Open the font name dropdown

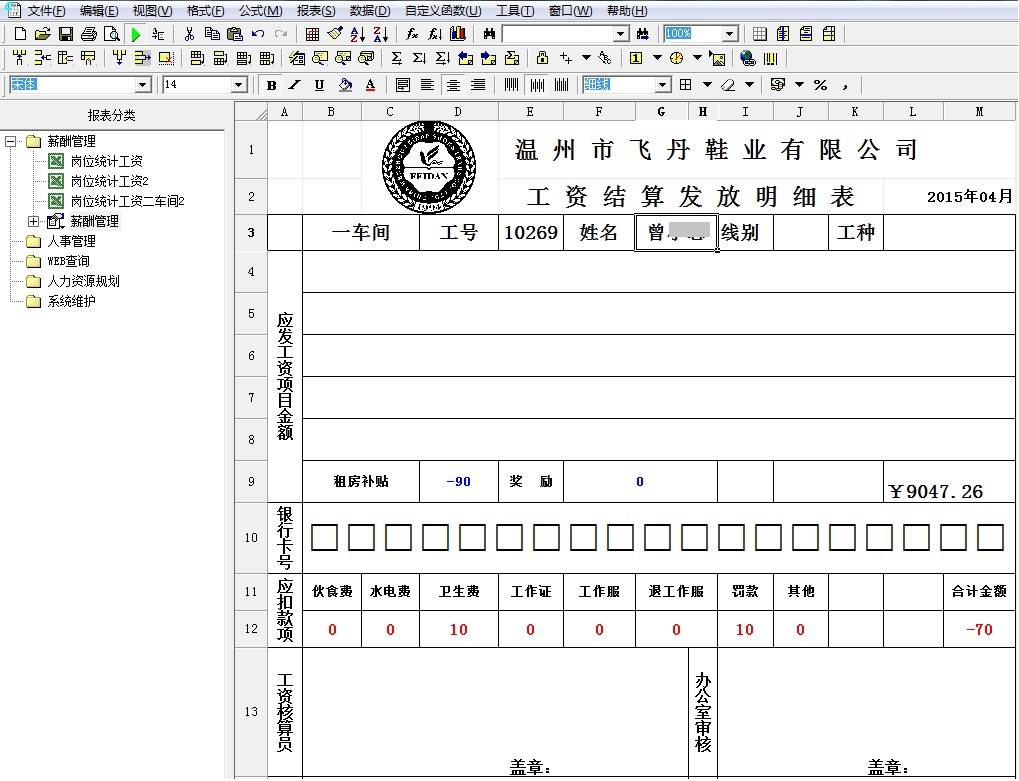click(142, 85)
